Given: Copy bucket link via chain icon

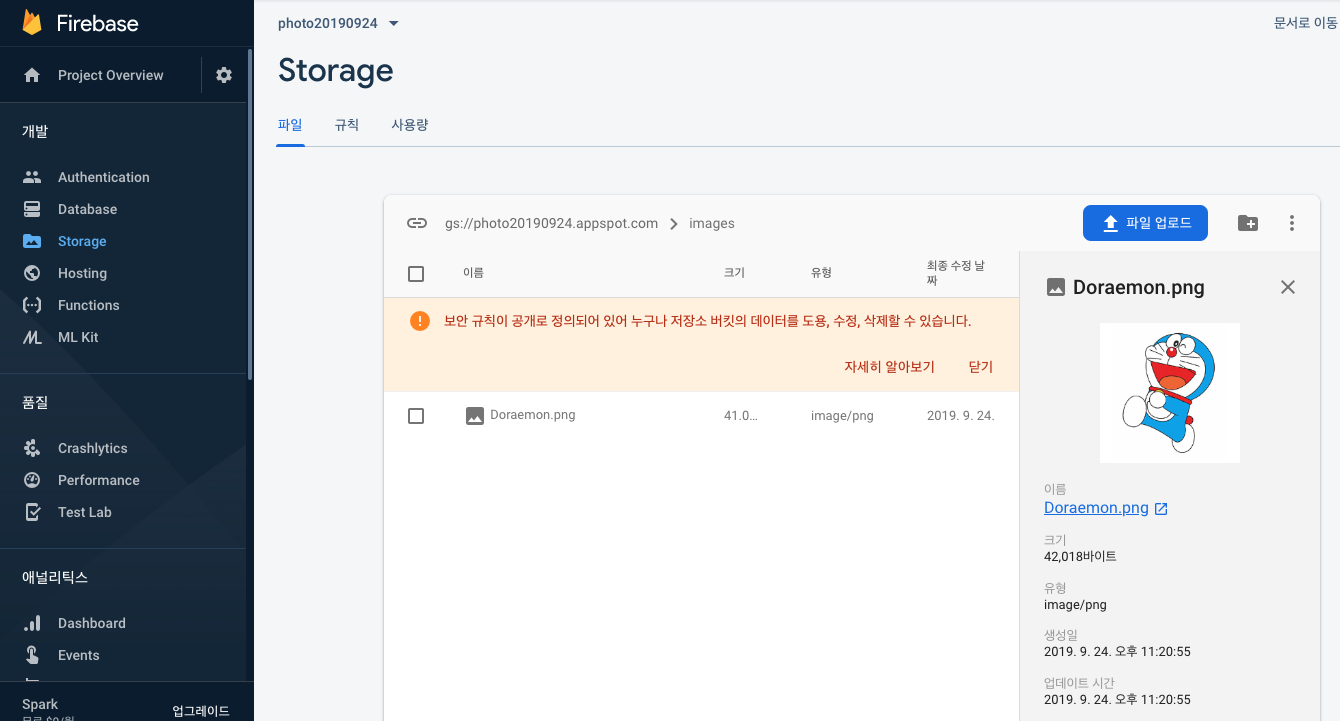Looking at the screenshot, I should coord(417,223).
